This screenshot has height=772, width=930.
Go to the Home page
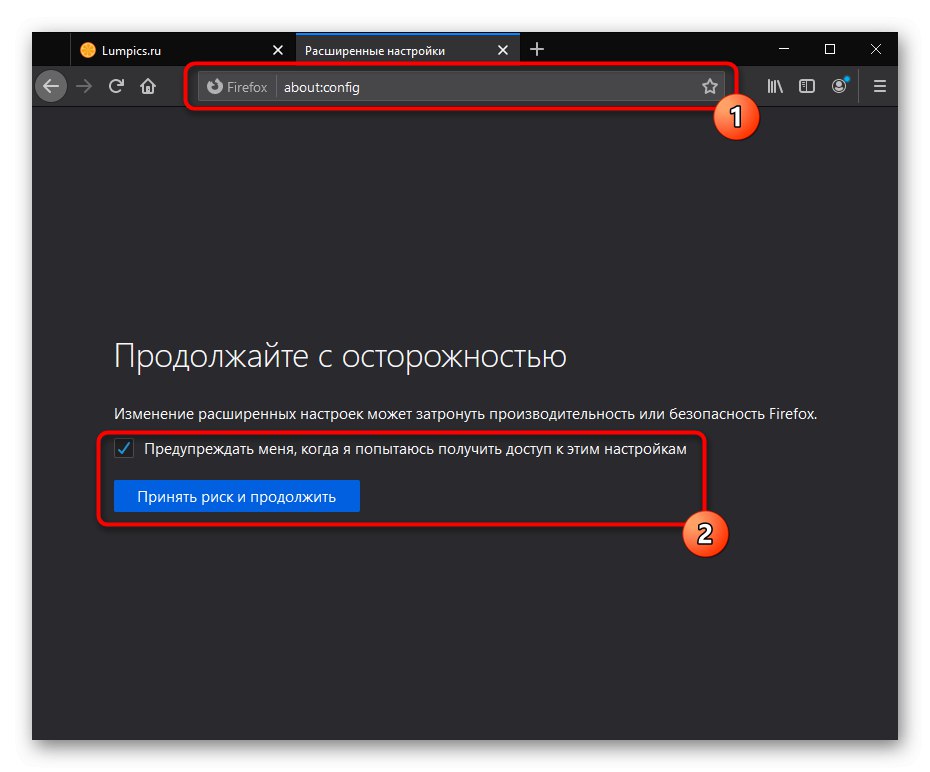[x=148, y=86]
